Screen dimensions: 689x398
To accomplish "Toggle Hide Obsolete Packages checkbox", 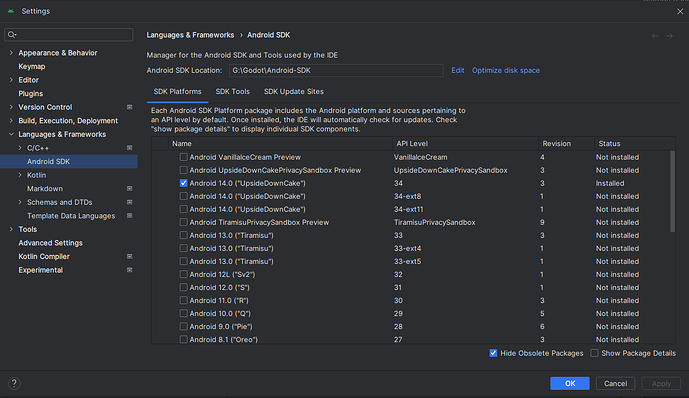I will point(493,353).
